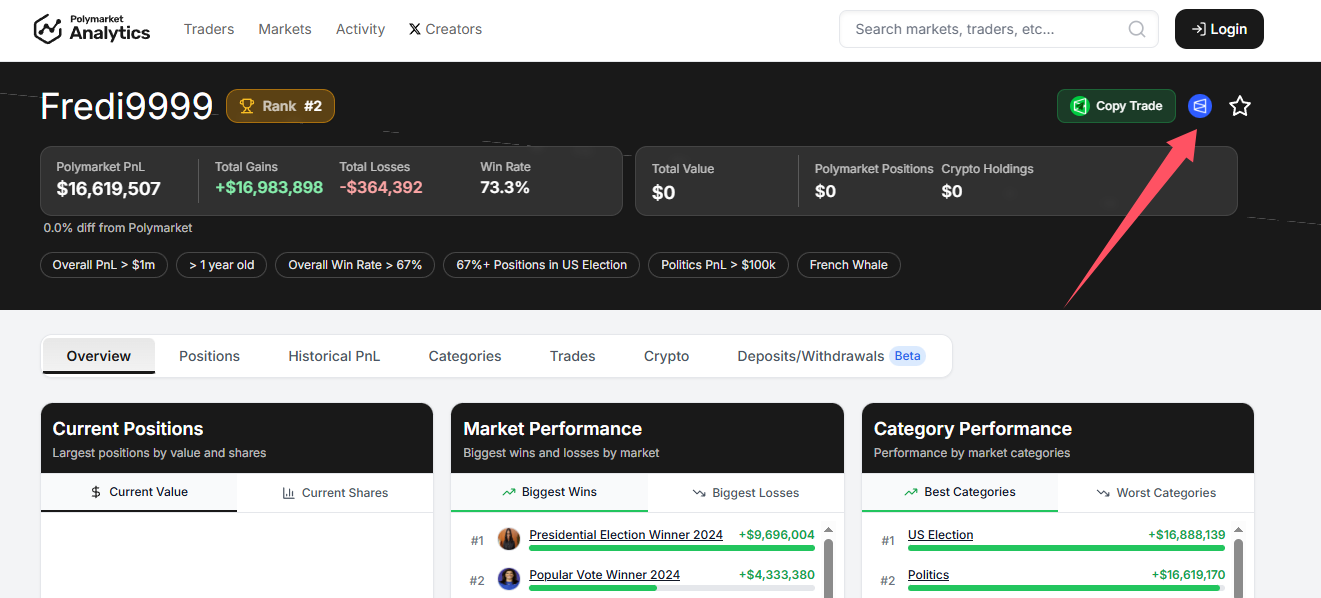The width and height of the screenshot is (1321, 598).
Task: Open Presidential Election Winner 2024 link
Action: [625, 535]
